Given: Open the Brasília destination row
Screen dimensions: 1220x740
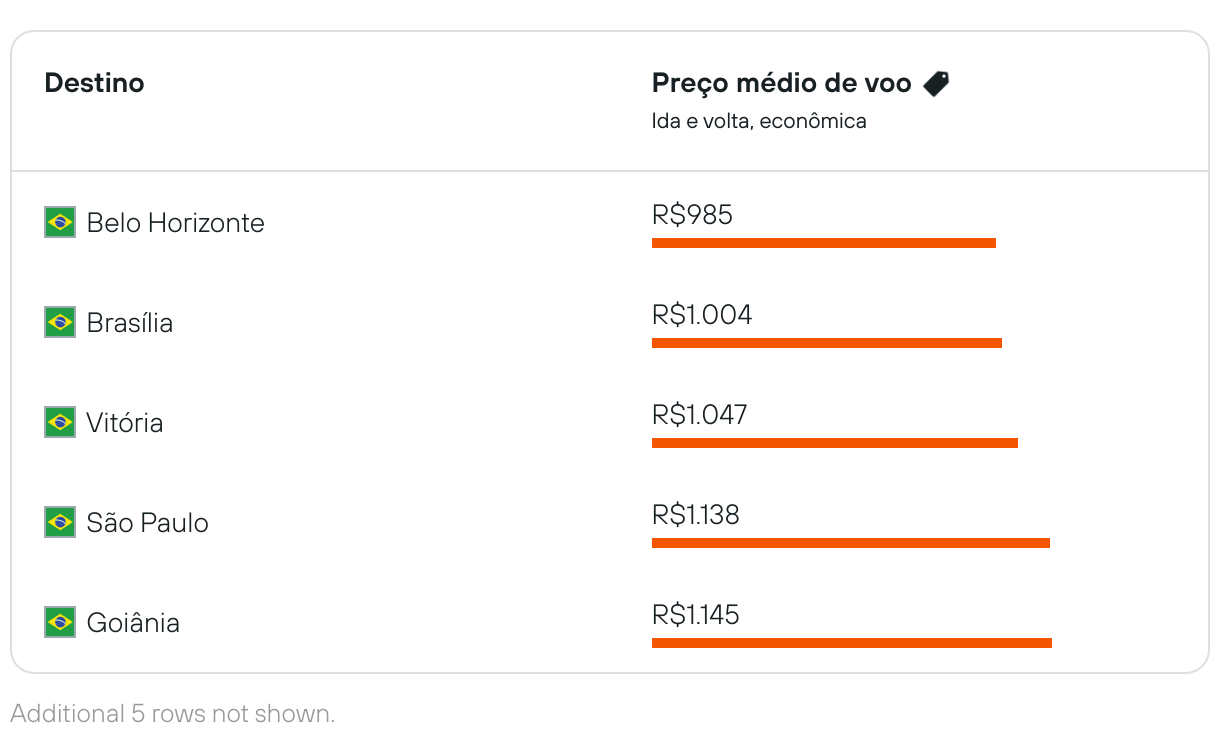Looking at the screenshot, I should click(129, 323).
